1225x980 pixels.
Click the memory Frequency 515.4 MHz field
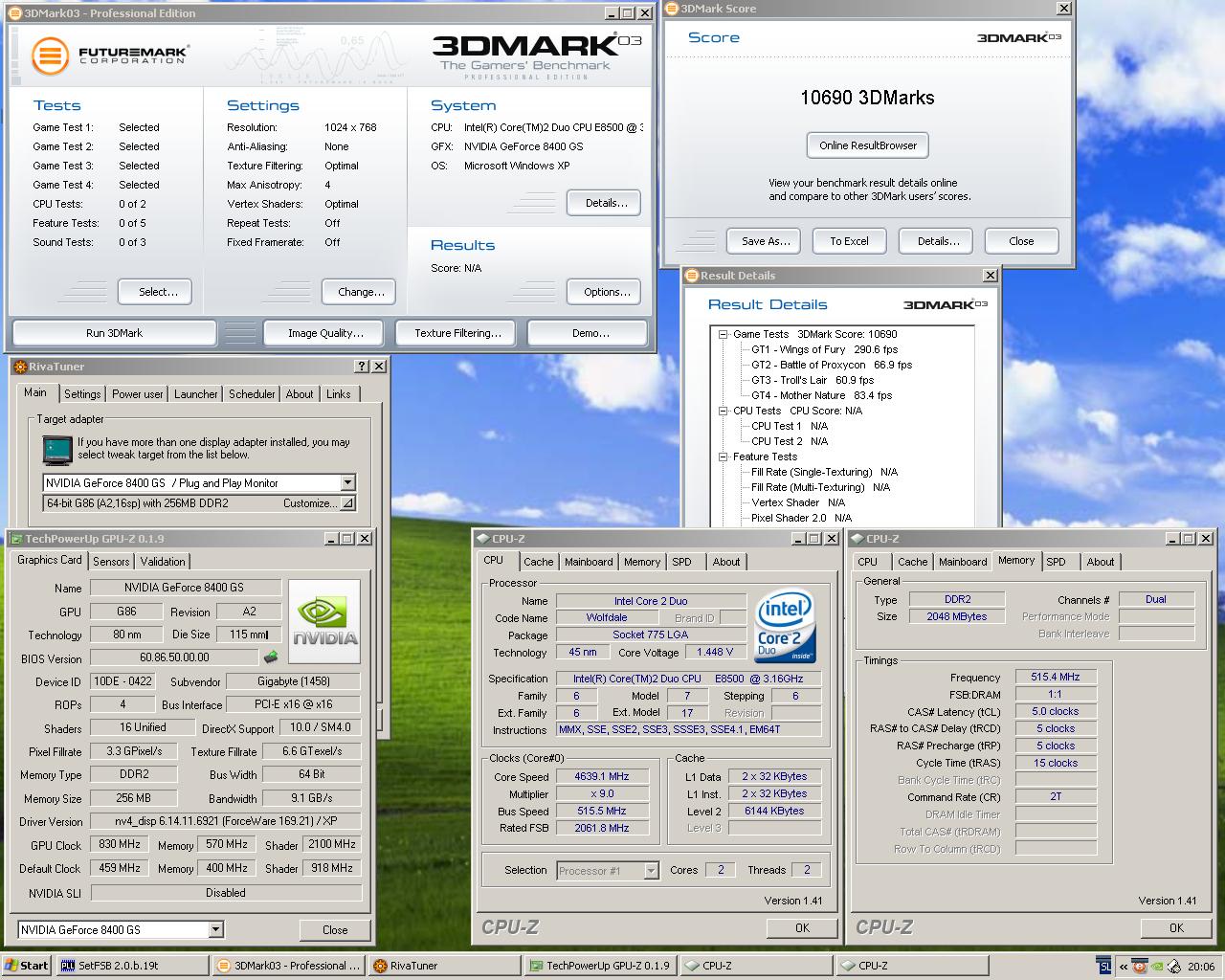tap(1056, 677)
